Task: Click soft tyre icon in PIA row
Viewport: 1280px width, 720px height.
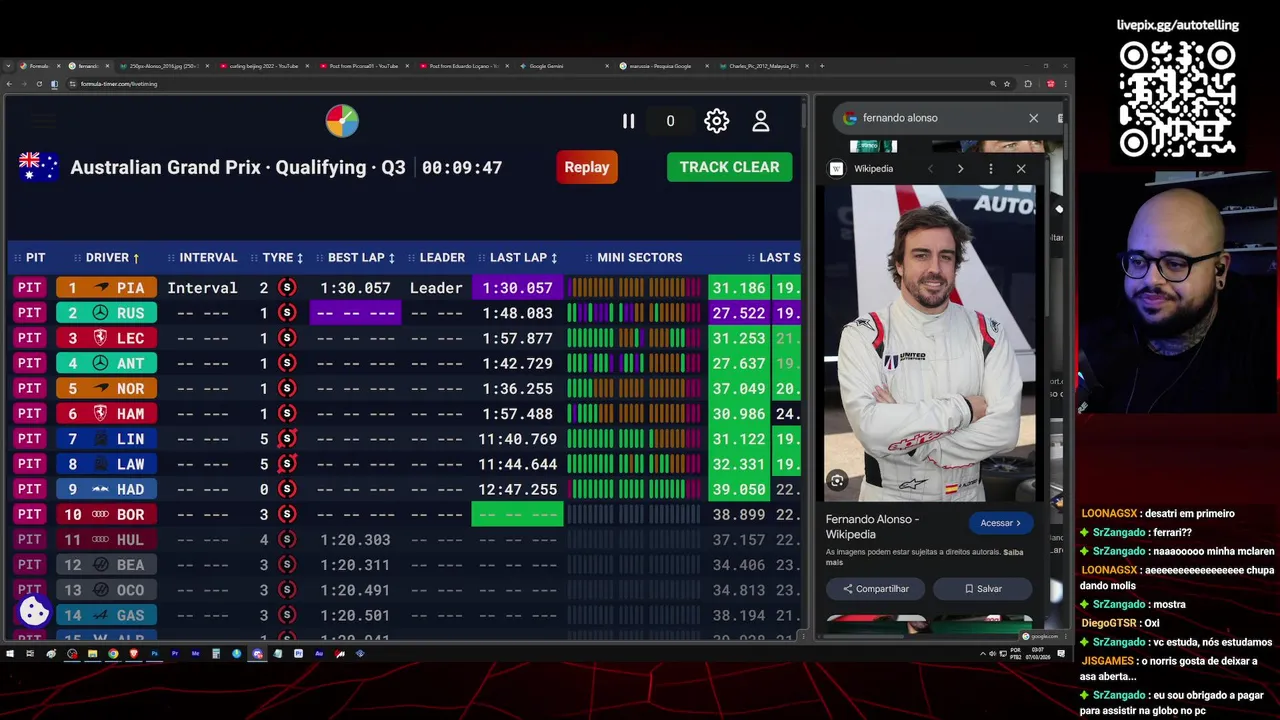Action: point(287,288)
